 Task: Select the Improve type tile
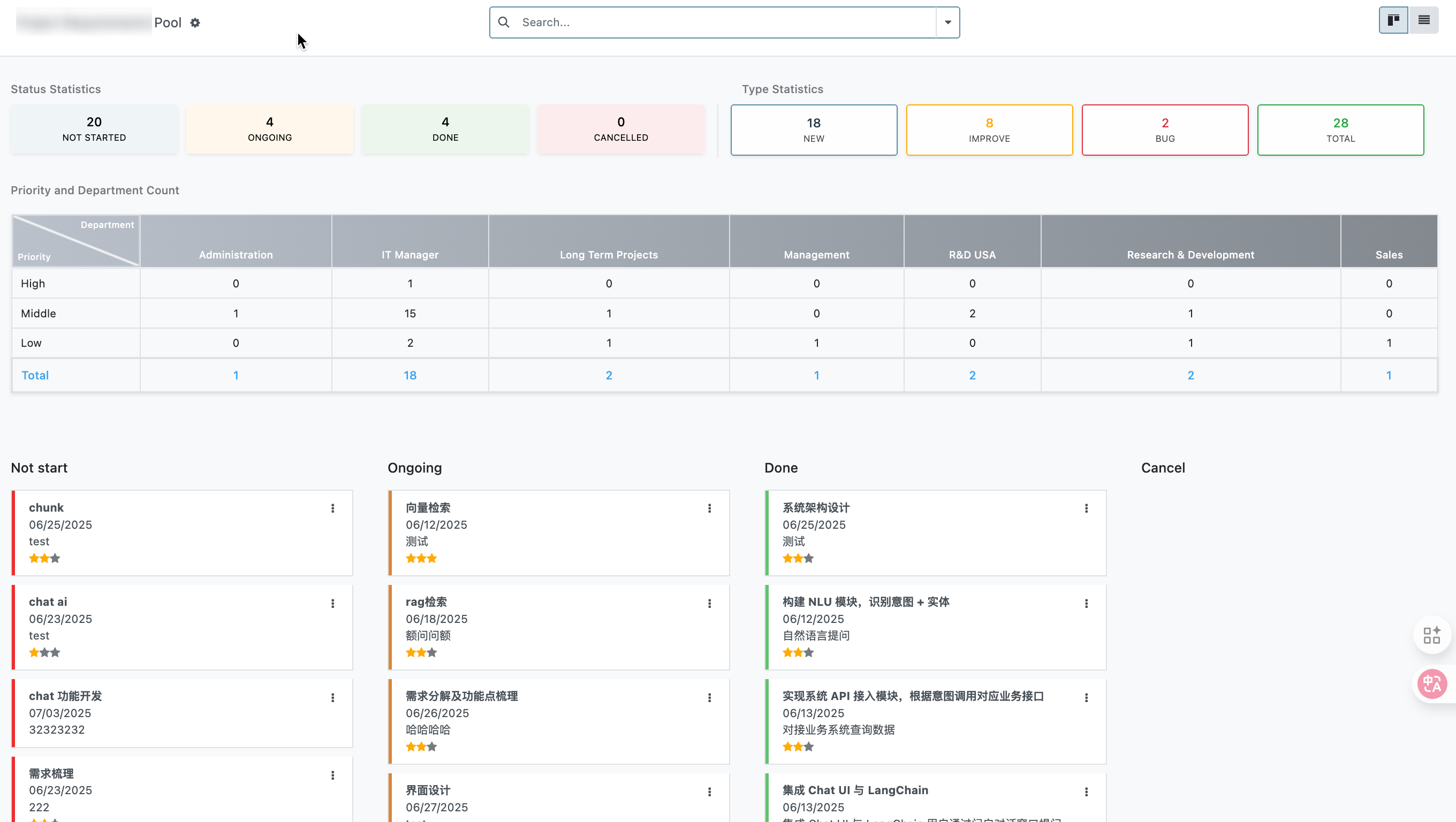pyautogui.click(x=989, y=130)
